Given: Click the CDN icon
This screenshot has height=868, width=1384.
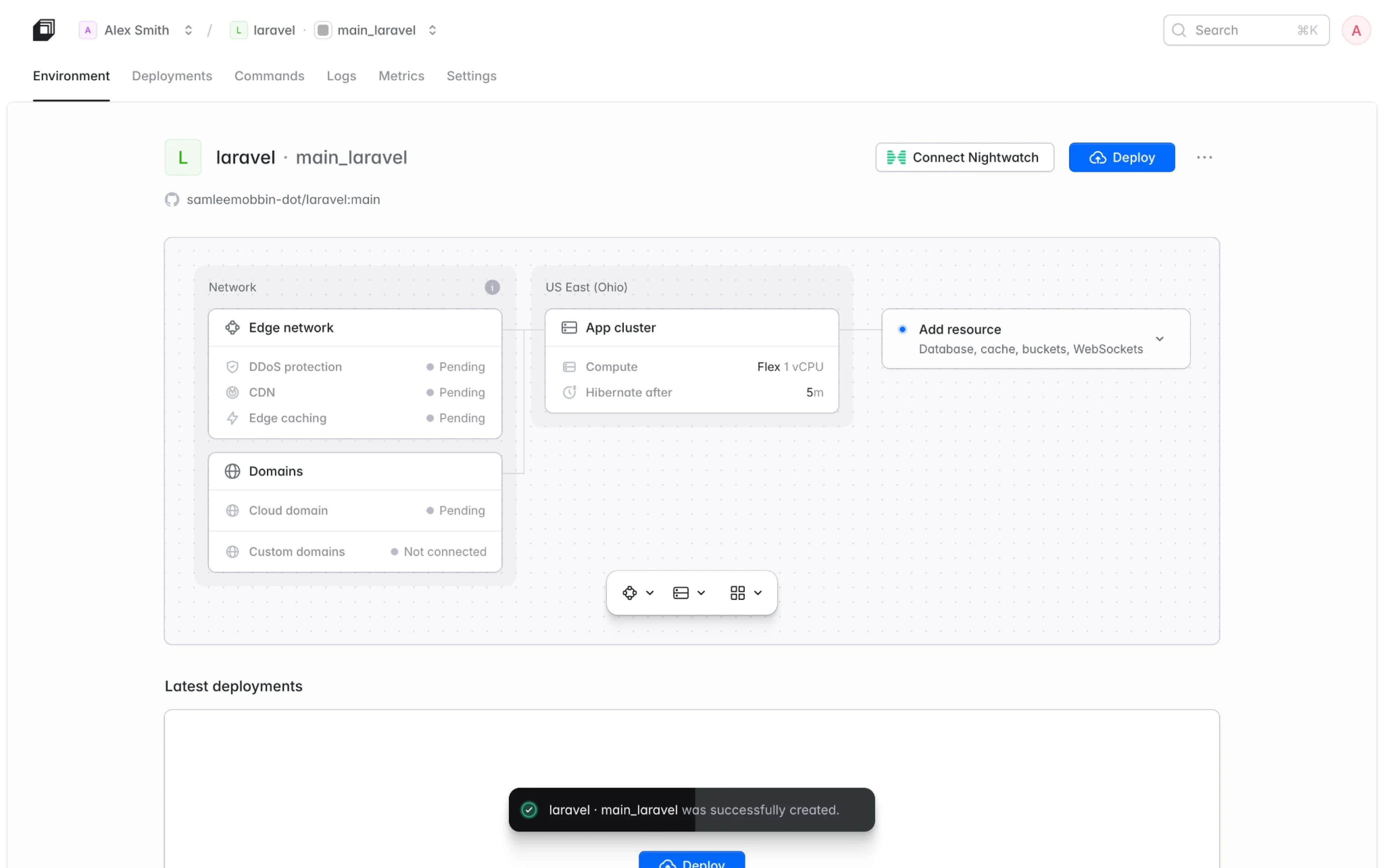Looking at the screenshot, I should [x=232, y=393].
